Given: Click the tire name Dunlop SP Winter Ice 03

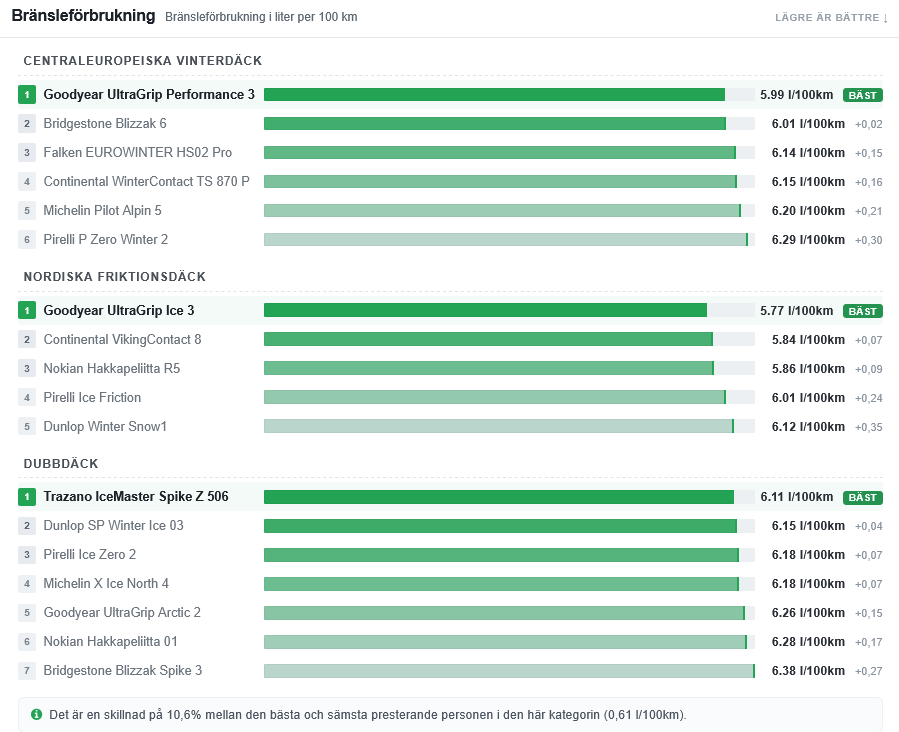Looking at the screenshot, I should [114, 526].
